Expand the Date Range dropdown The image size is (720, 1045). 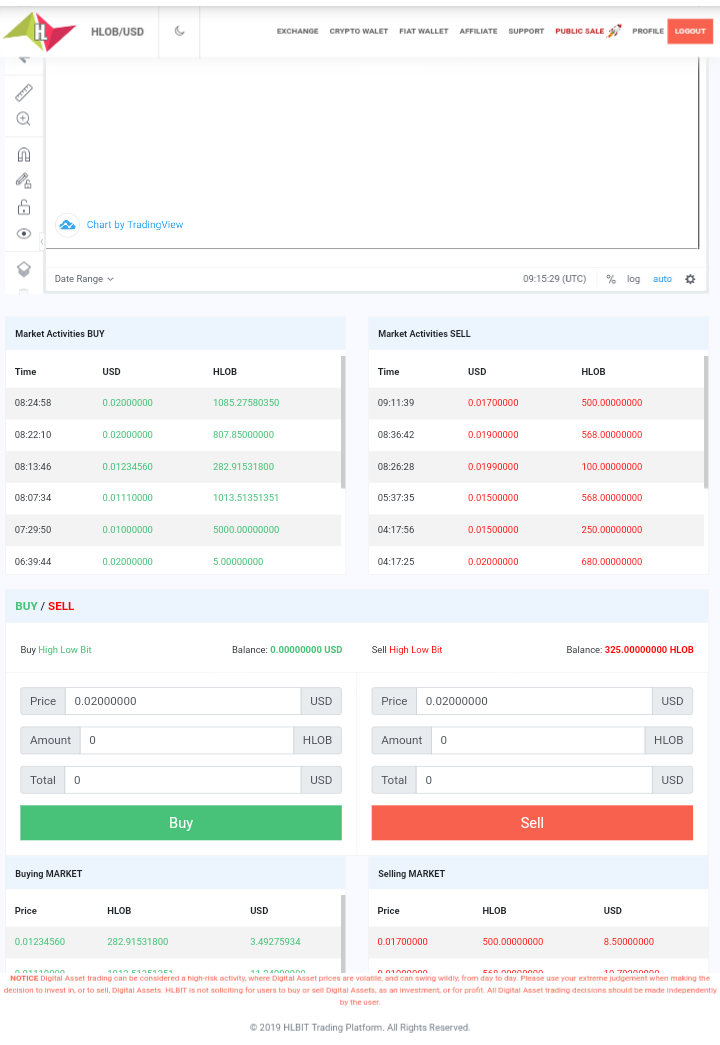coord(84,279)
